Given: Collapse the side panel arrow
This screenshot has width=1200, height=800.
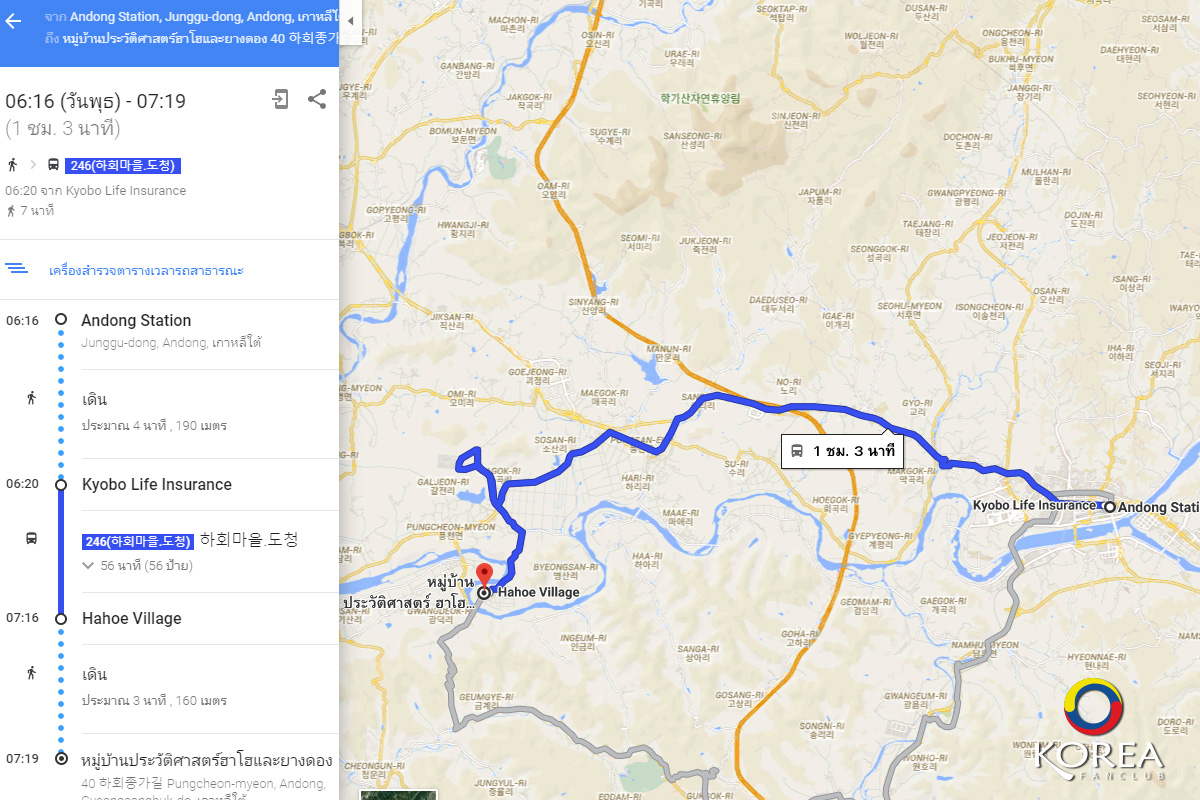Looking at the screenshot, I should point(349,20).
